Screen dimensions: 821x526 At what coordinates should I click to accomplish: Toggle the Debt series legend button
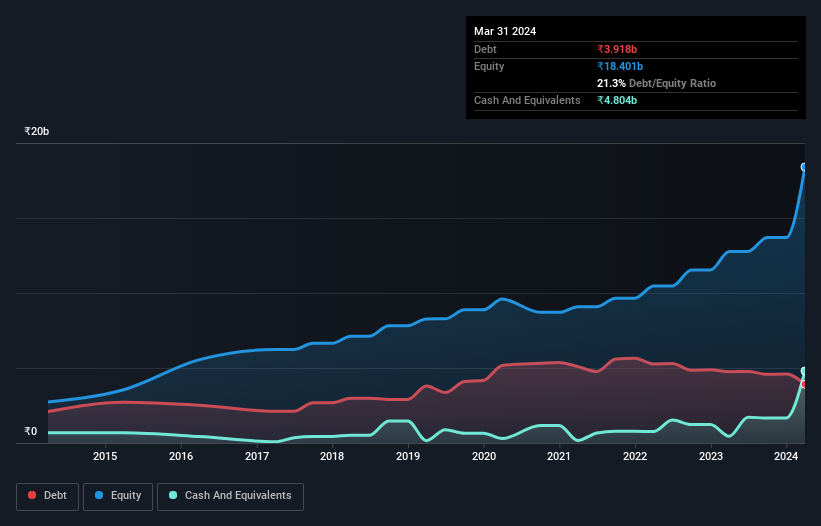click(x=48, y=496)
